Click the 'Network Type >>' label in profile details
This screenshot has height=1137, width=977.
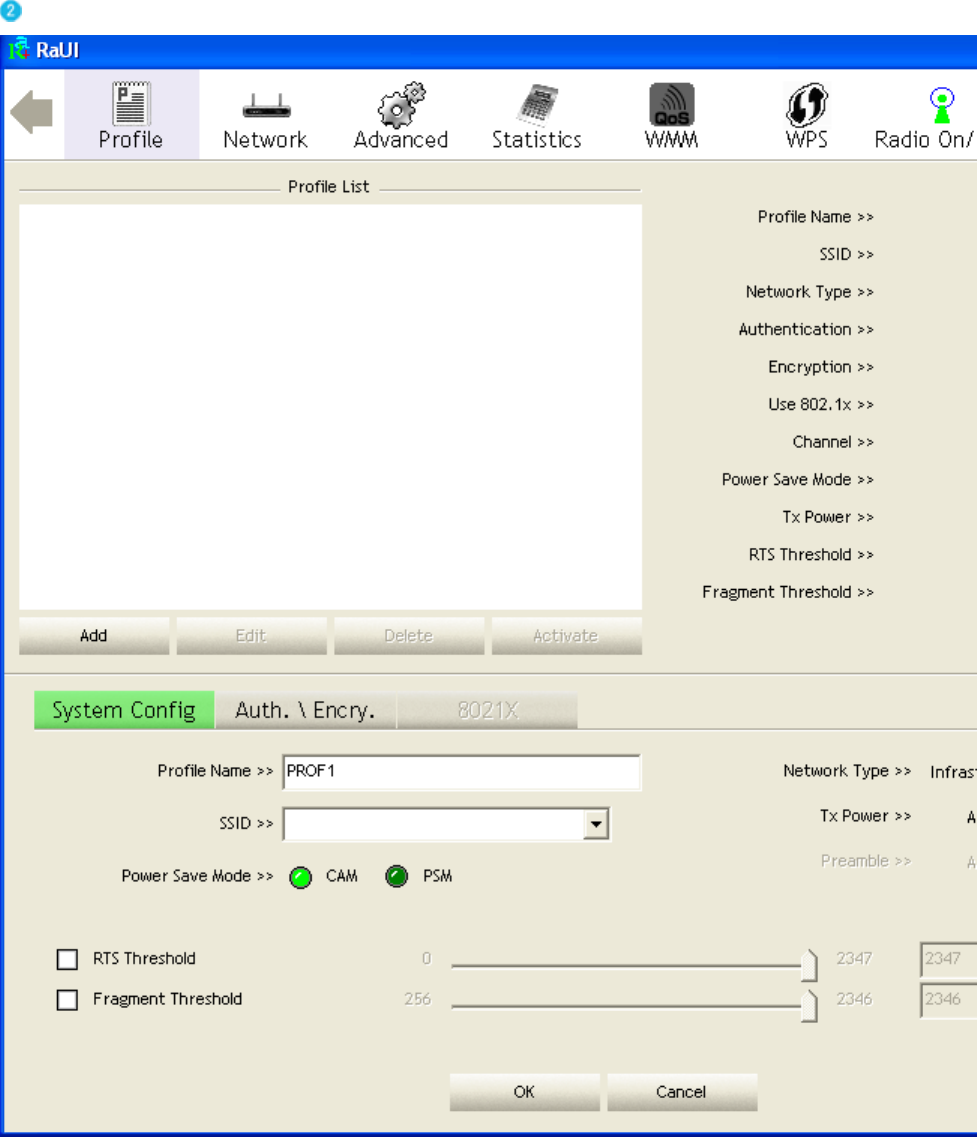click(809, 292)
